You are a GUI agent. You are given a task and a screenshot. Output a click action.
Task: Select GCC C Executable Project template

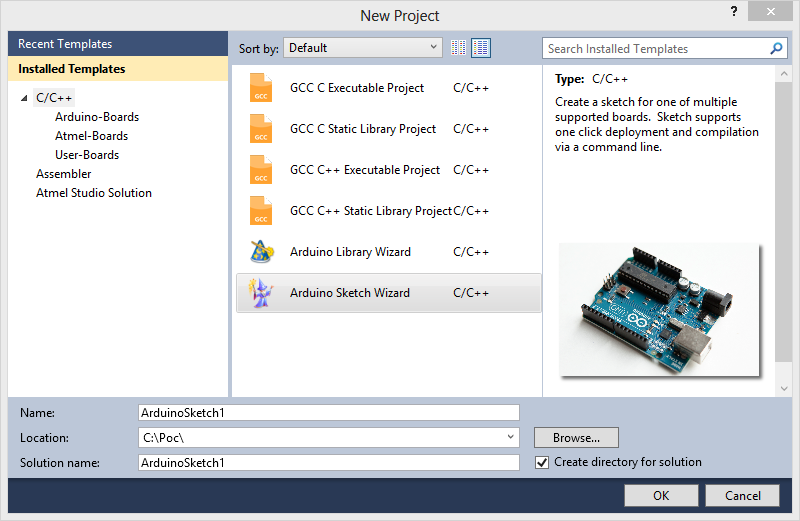tap(388, 88)
